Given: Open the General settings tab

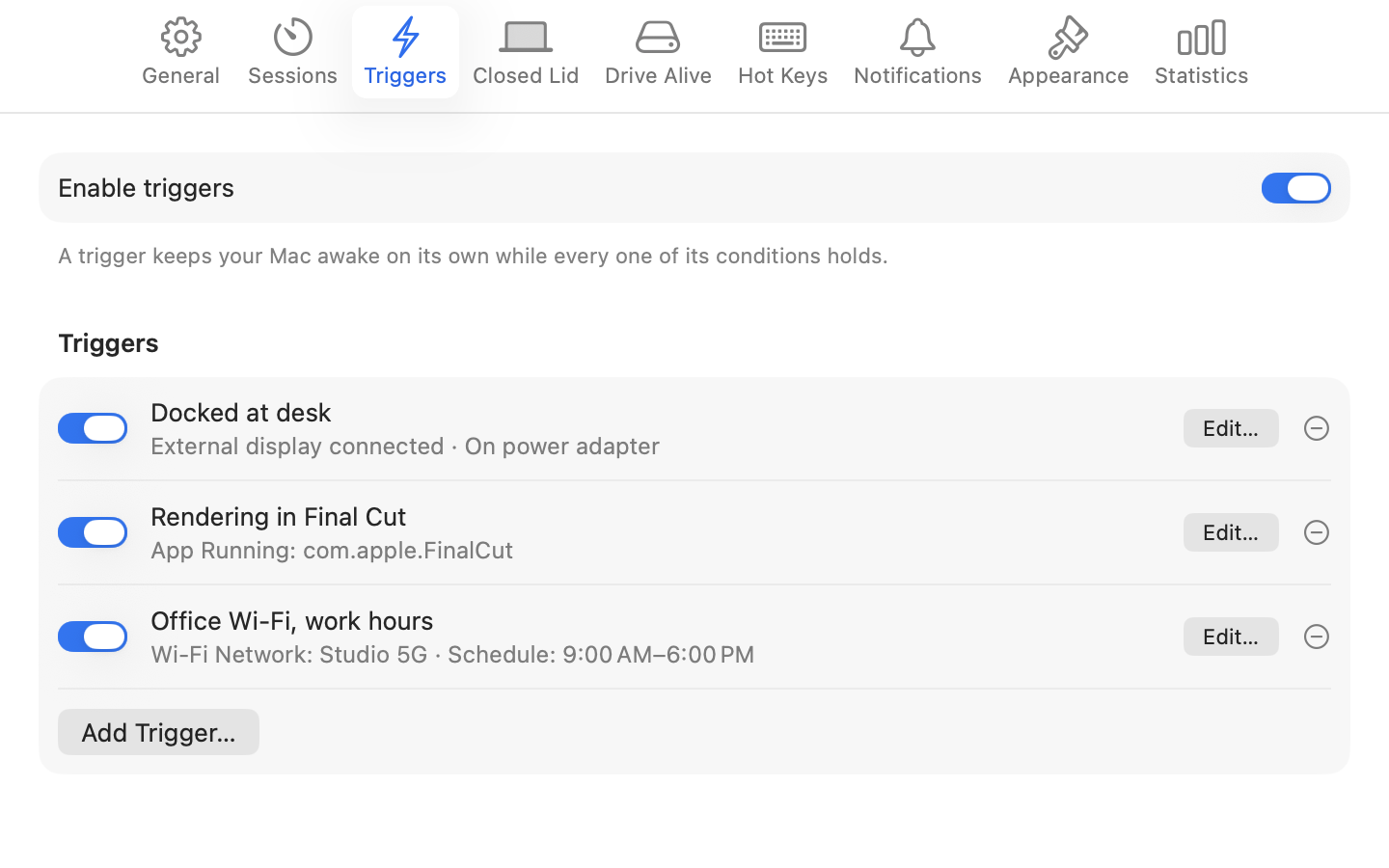Looking at the screenshot, I should [x=180, y=52].
